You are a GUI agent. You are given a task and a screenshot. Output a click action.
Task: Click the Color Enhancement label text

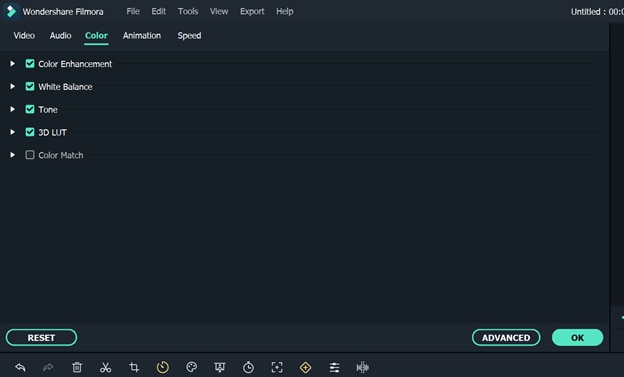pyautogui.click(x=75, y=64)
